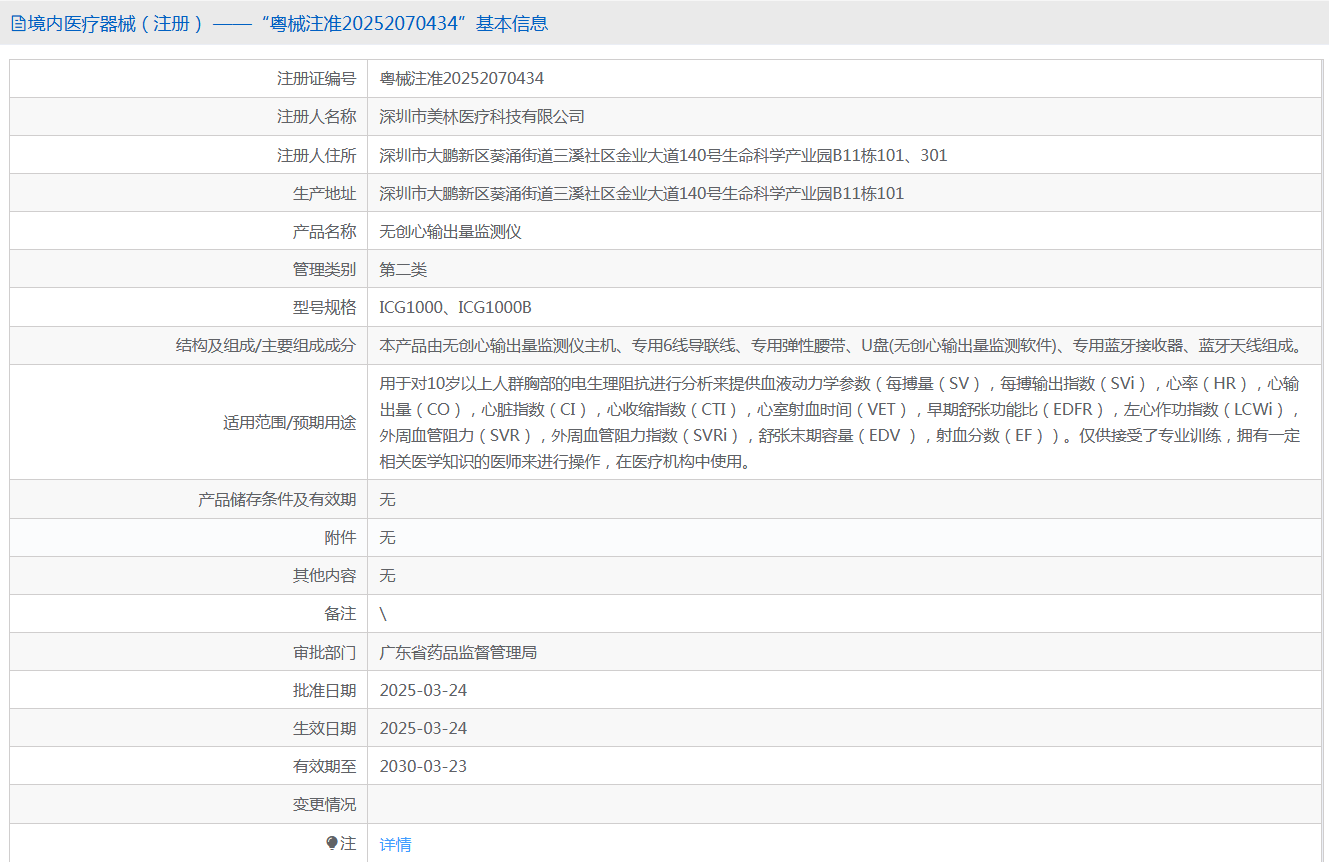Click the document icon in the page header

pyautogui.click(x=17, y=24)
